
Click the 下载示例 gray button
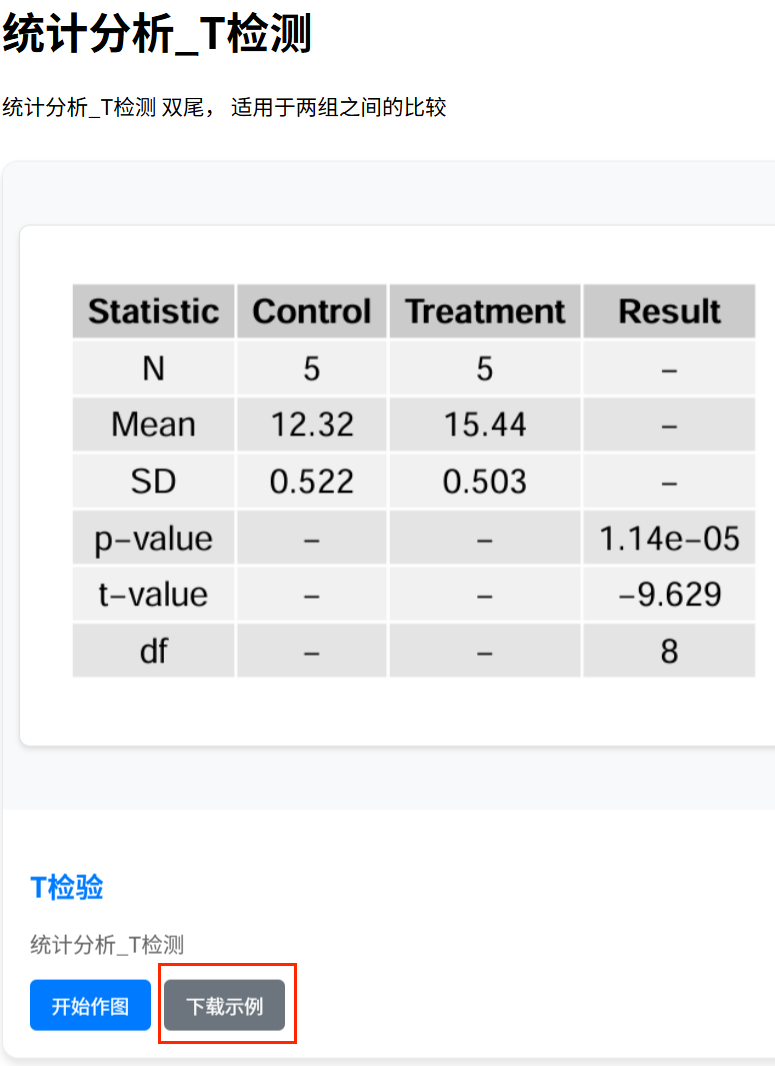[x=224, y=1005]
